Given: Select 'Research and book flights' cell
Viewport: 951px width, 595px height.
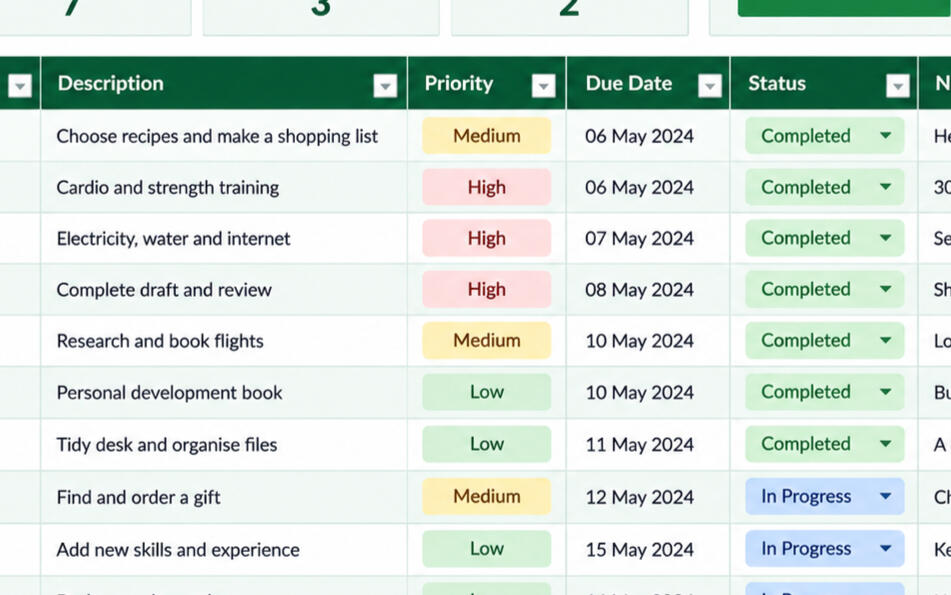Looking at the screenshot, I should coord(224,341).
